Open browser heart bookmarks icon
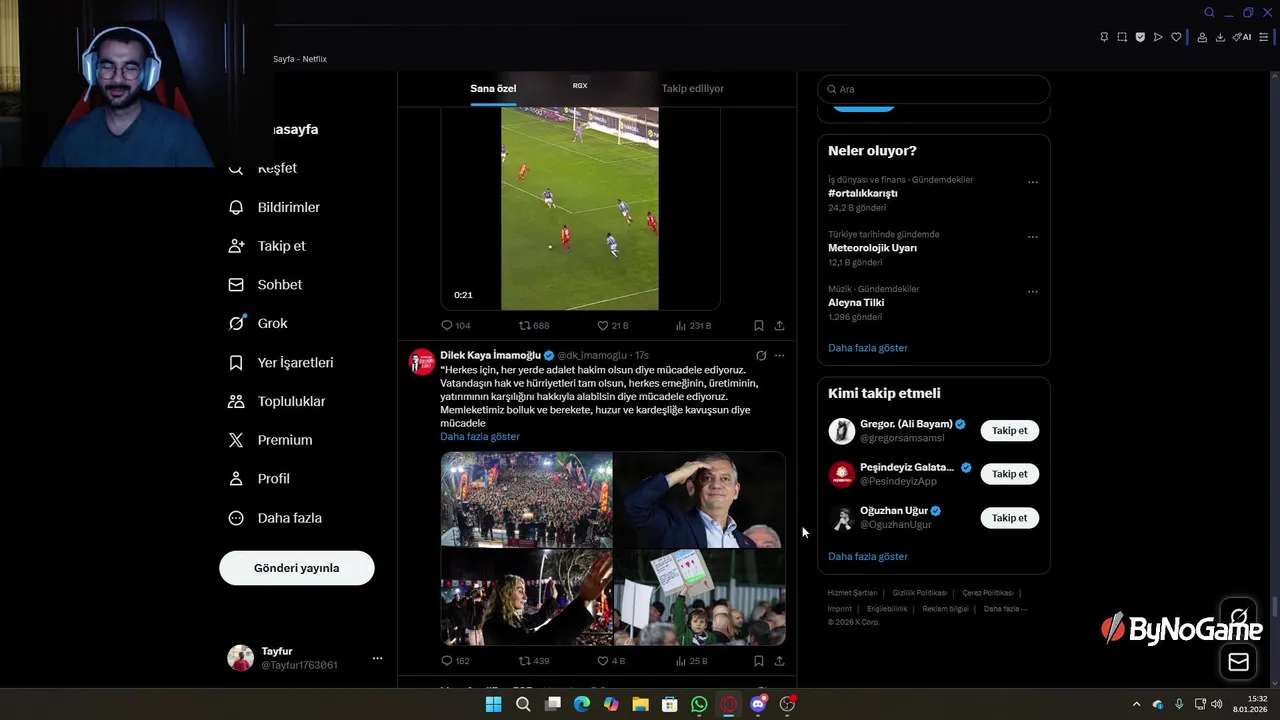Screen dimensions: 1280x720 click(x=1176, y=37)
